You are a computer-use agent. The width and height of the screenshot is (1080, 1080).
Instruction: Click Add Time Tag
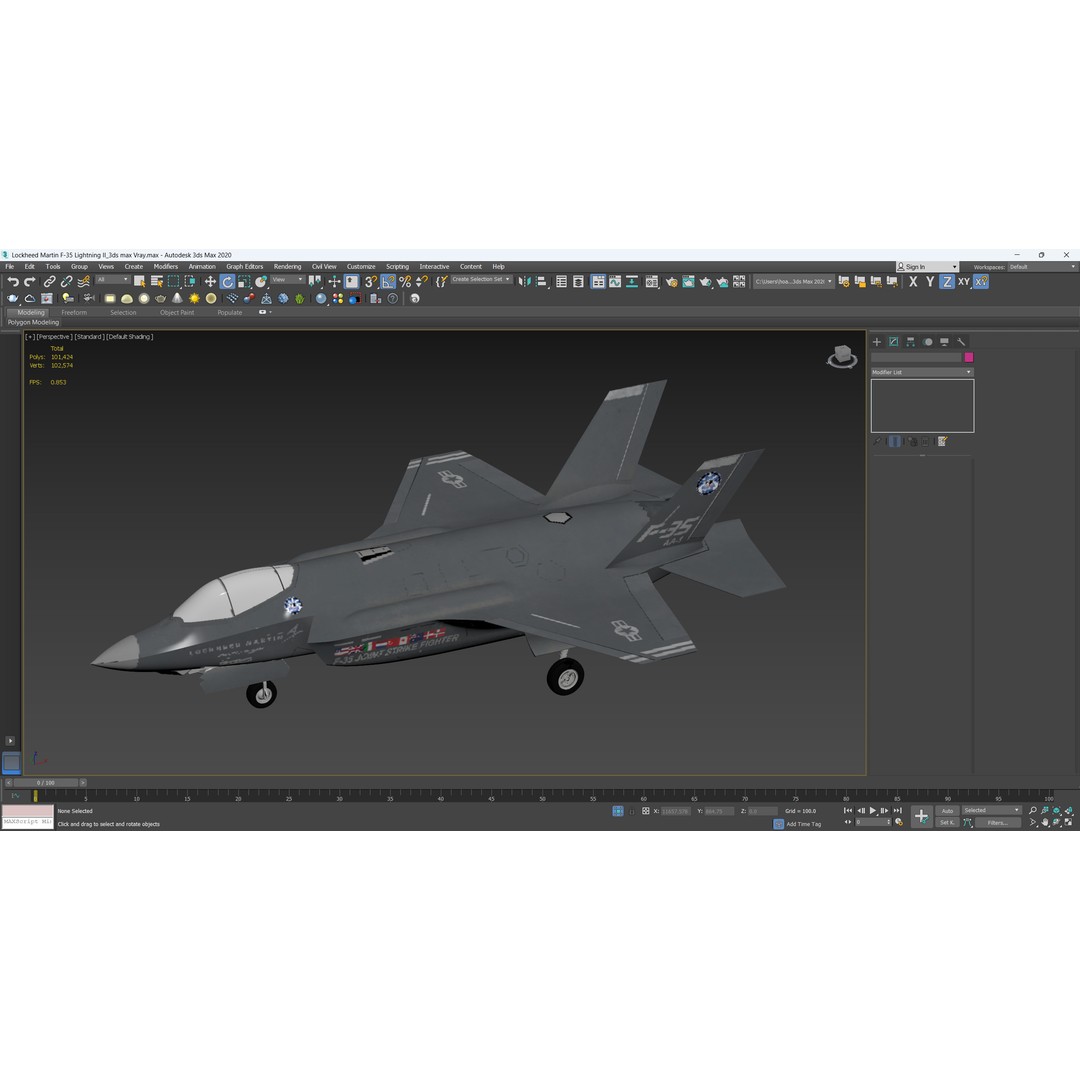click(x=803, y=824)
